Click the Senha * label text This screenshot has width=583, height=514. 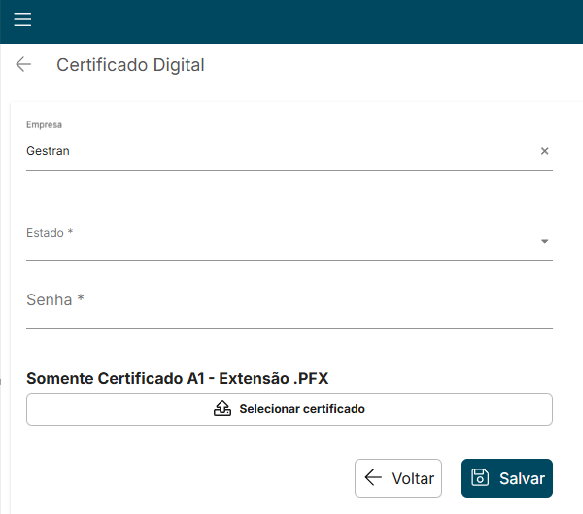[55, 299]
